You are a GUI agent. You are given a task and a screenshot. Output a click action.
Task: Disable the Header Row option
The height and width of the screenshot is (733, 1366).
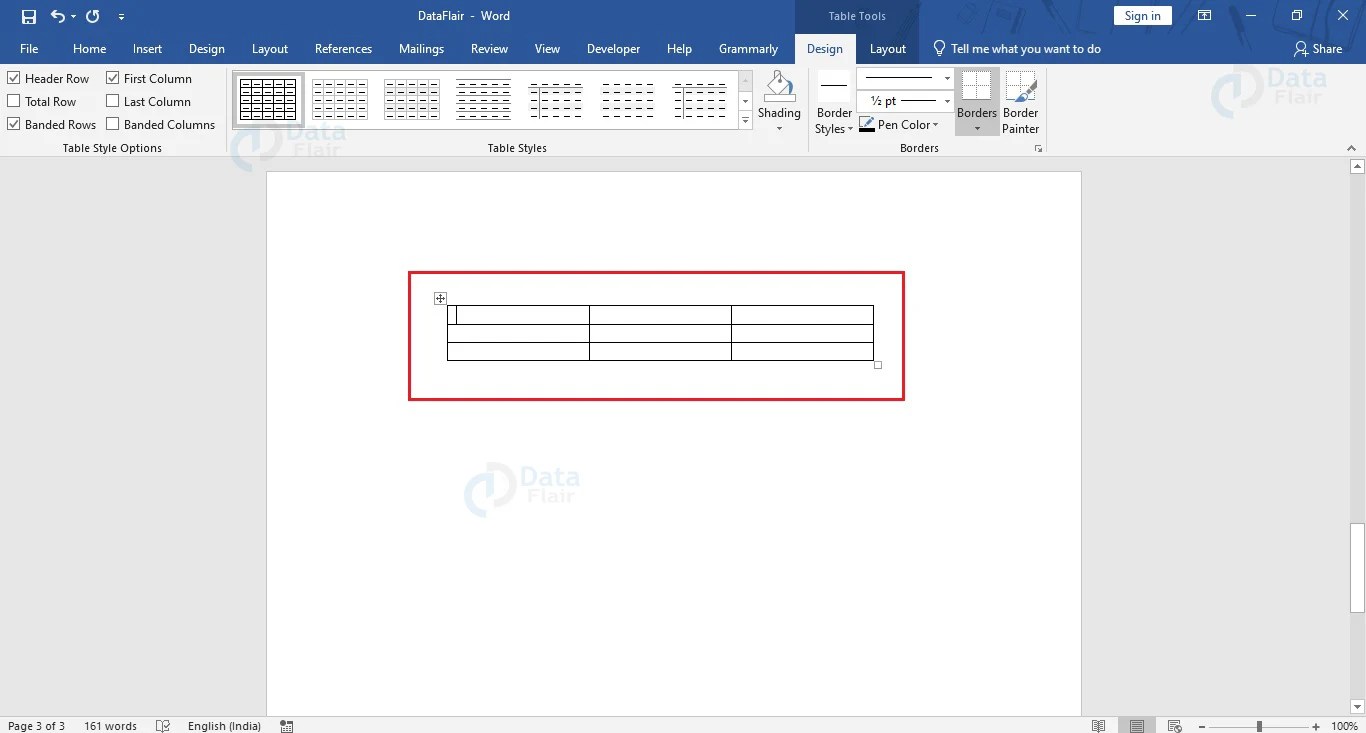(13, 78)
